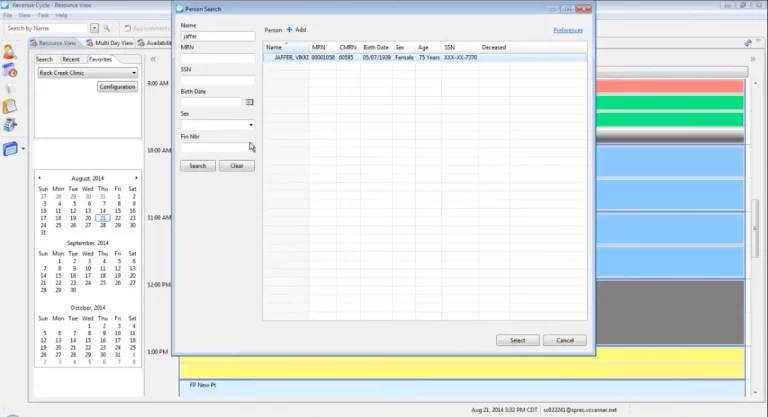Click the red appointment slot in schedule

[670, 86]
